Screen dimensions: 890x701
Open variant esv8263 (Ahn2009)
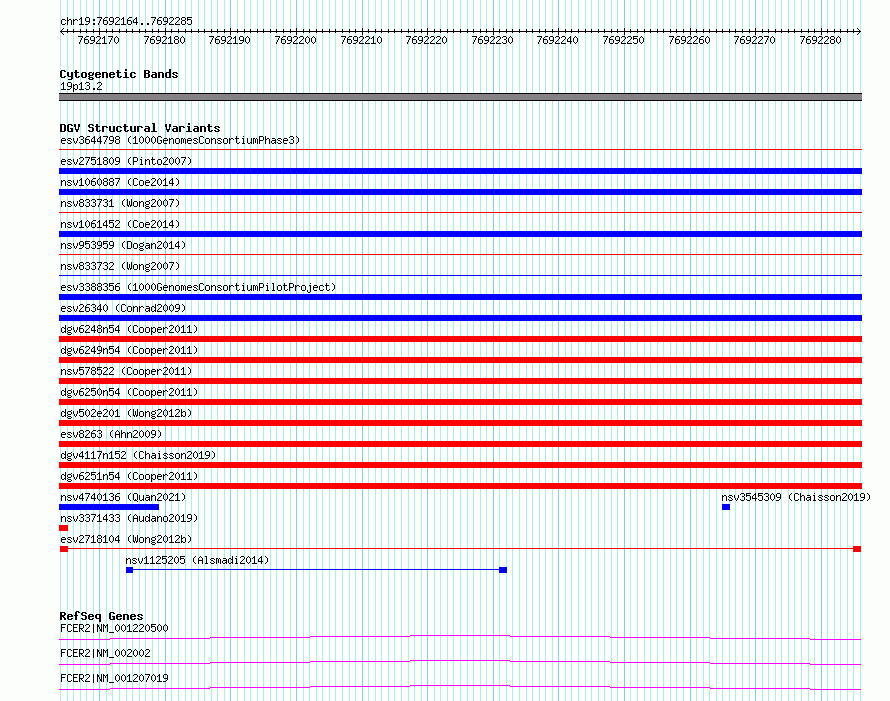[111, 434]
